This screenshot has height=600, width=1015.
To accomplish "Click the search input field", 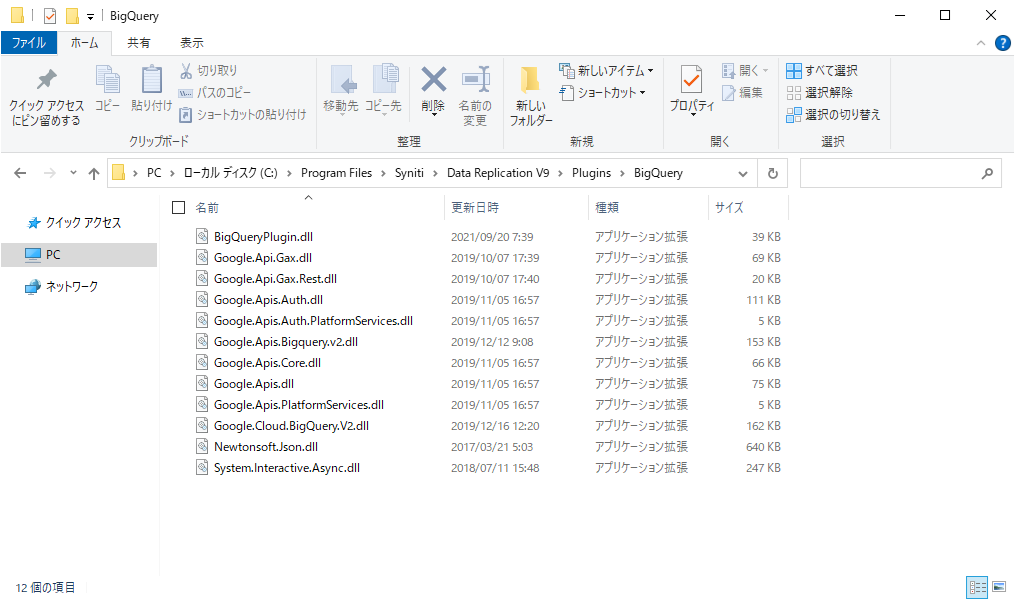I will (x=900, y=173).
